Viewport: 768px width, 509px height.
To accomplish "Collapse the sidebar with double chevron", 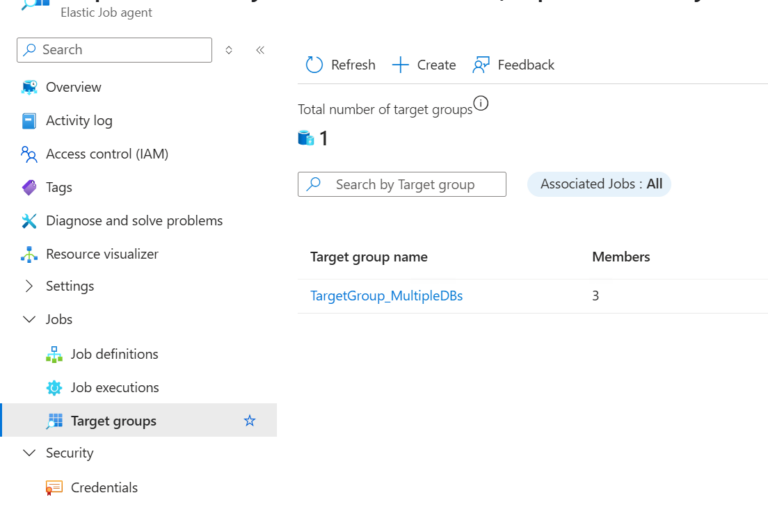I will (x=260, y=50).
